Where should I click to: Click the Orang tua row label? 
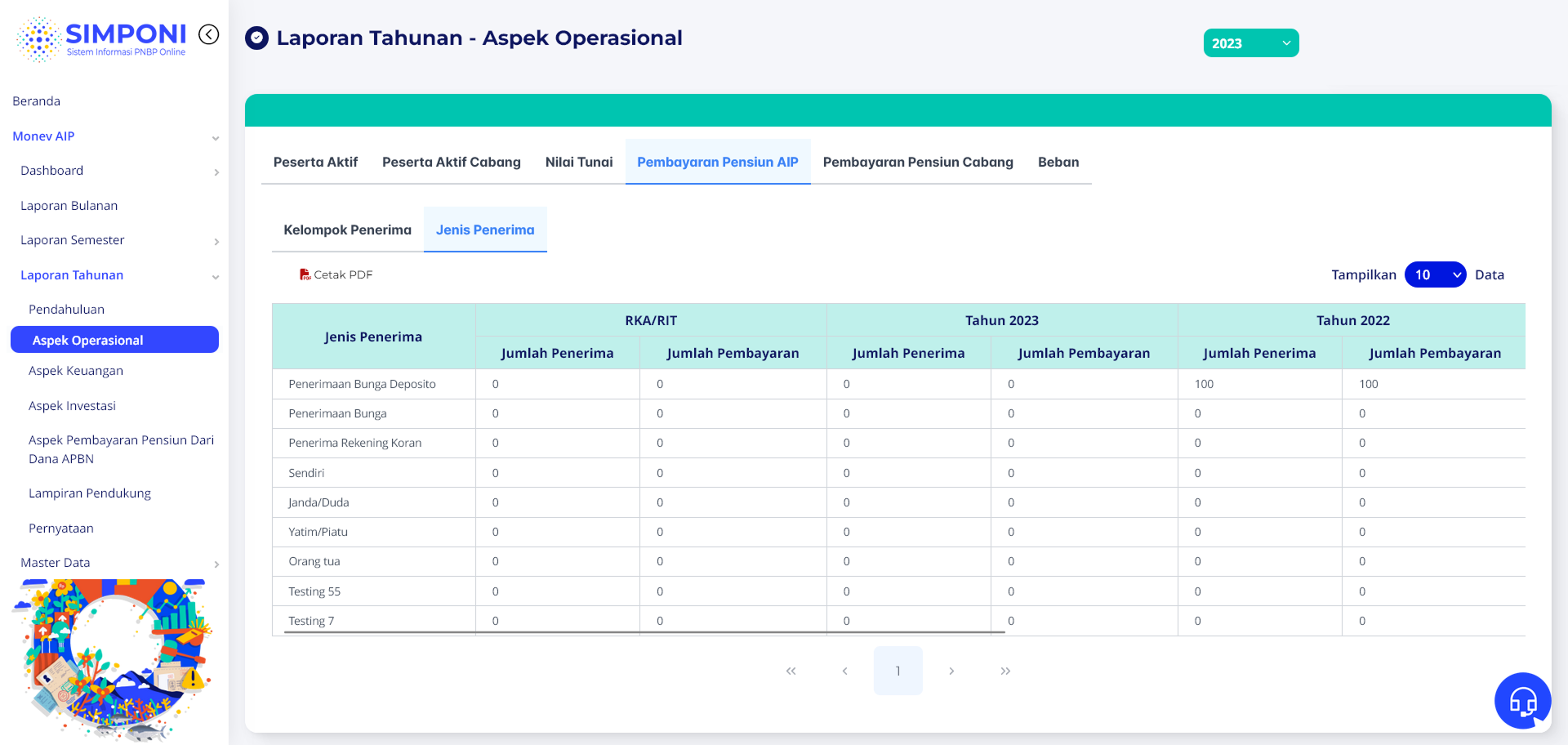(314, 561)
